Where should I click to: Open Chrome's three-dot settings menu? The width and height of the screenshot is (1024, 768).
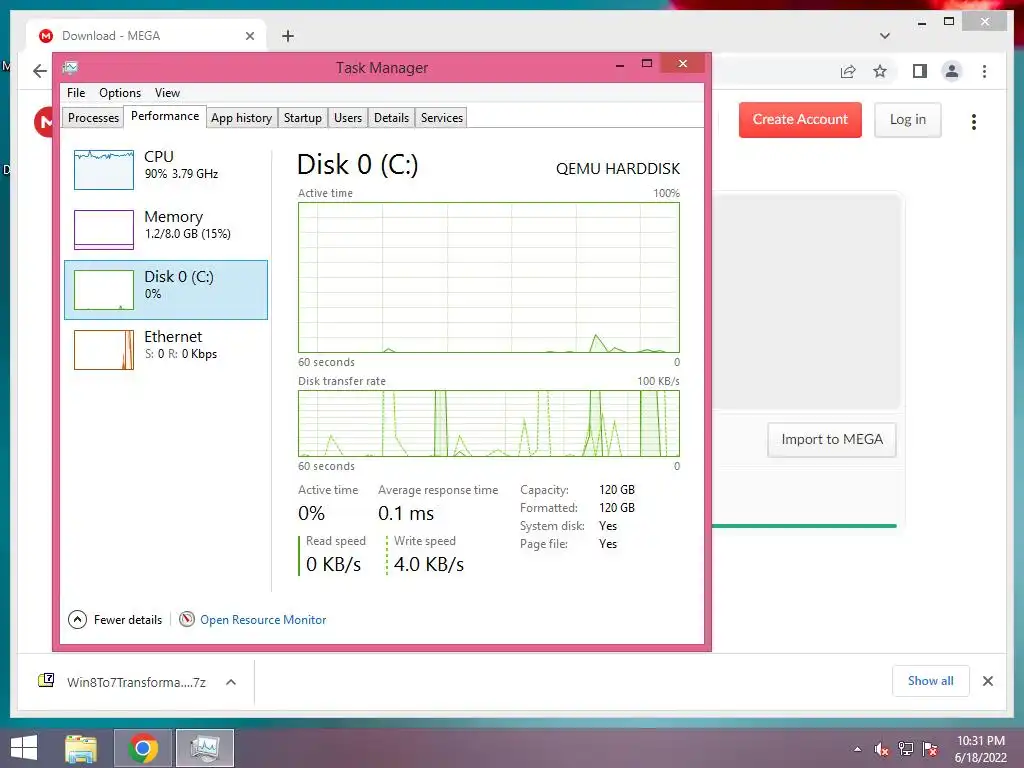pyautogui.click(x=984, y=71)
